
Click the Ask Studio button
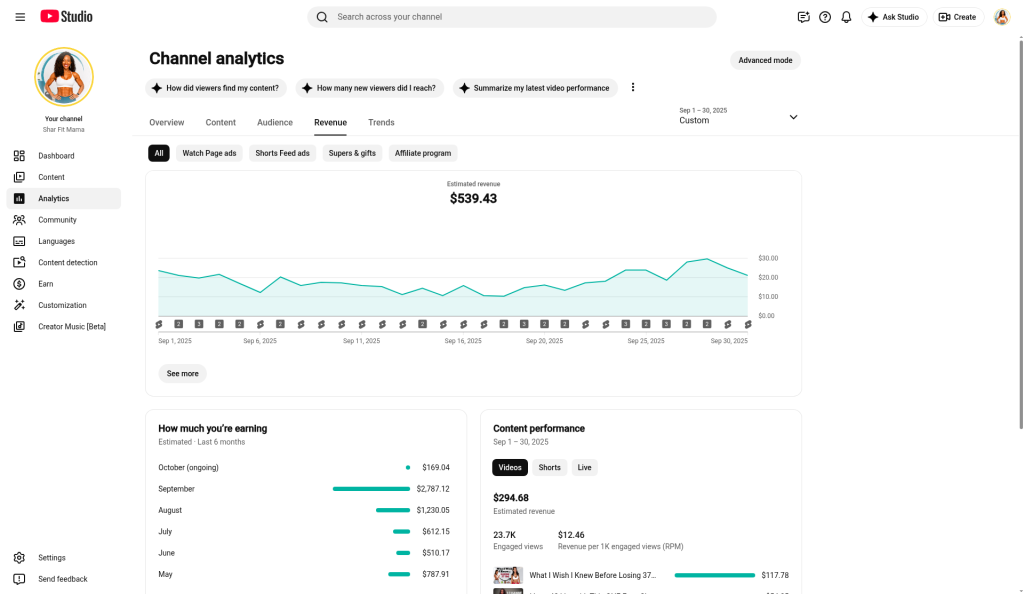click(893, 17)
